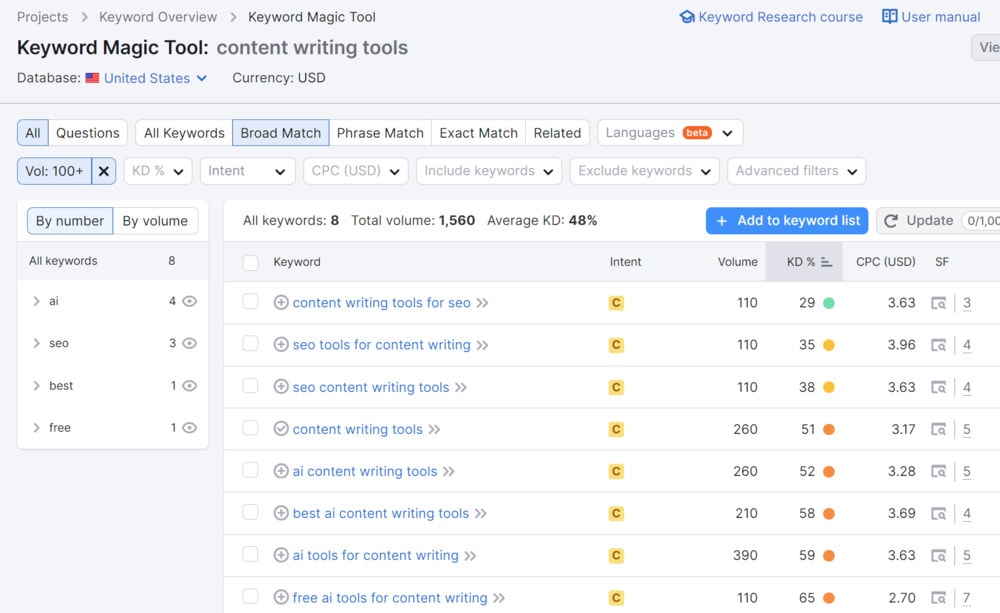Open SERP view icon for 'seo tools for content writing'
This screenshot has width=1000, height=613.
pyautogui.click(x=938, y=345)
